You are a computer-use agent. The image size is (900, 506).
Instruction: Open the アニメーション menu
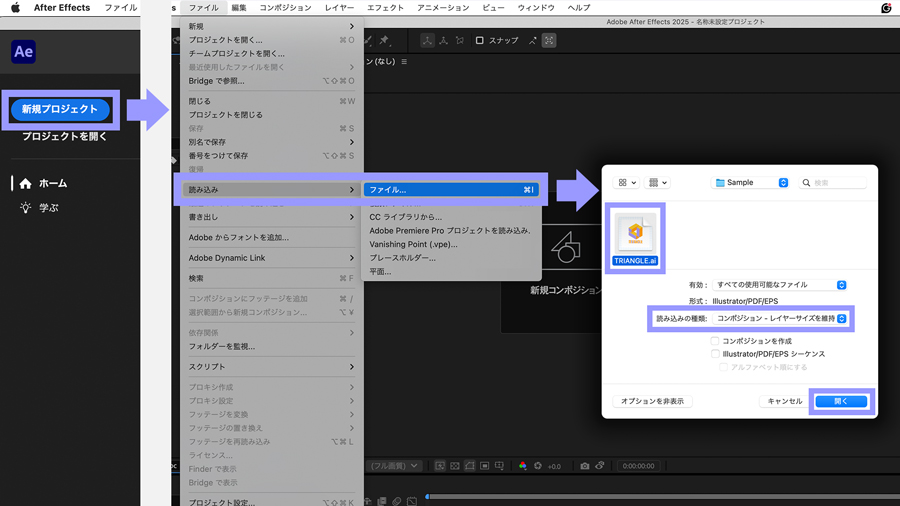click(x=443, y=7)
